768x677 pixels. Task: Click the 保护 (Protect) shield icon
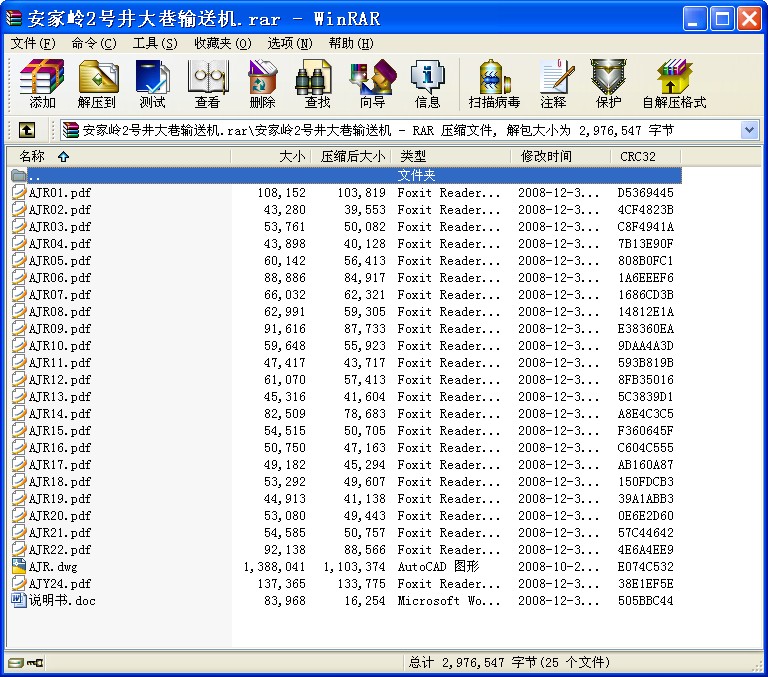point(608,76)
